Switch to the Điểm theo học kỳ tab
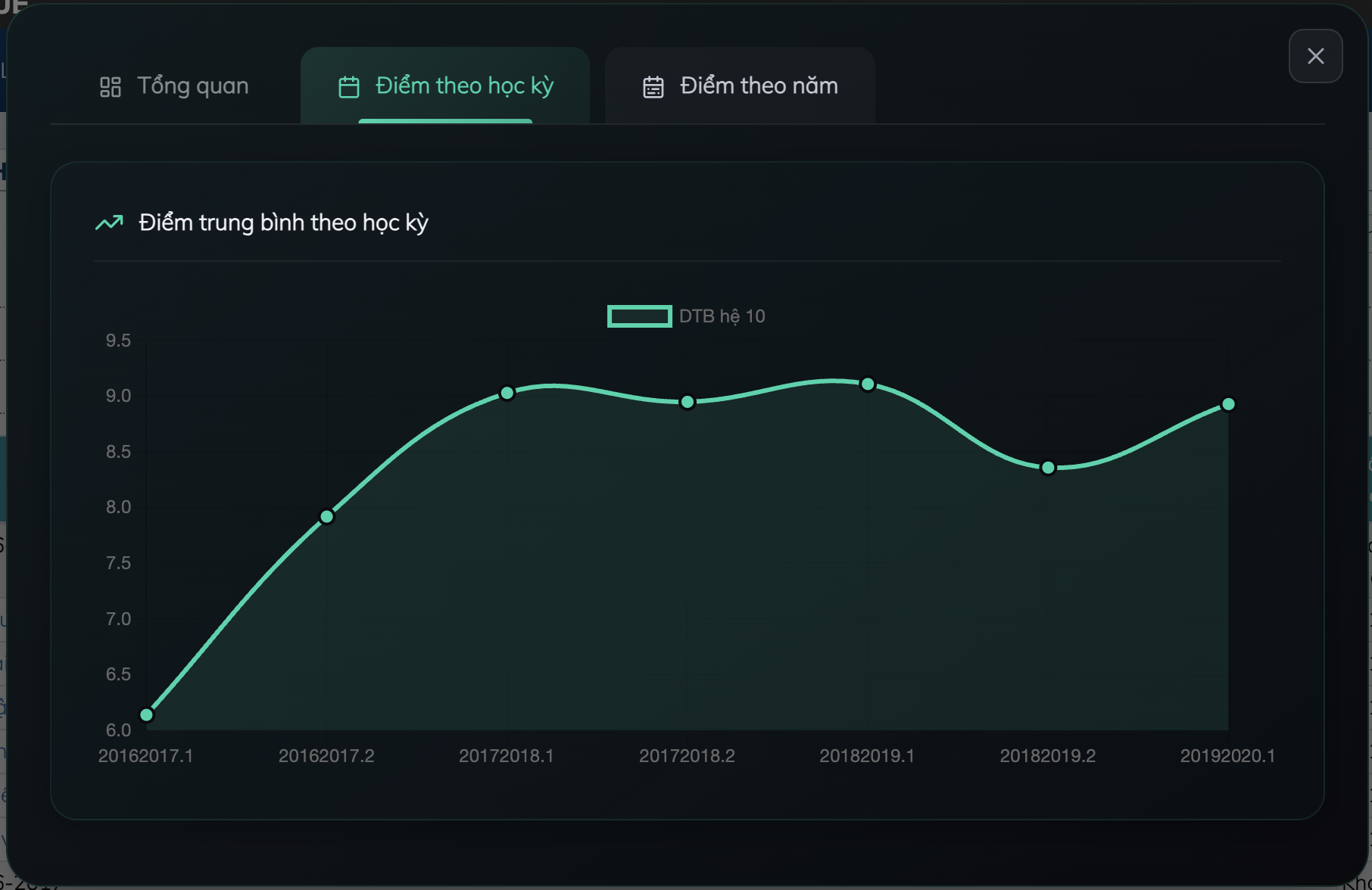 pyautogui.click(x=463, y=86)
